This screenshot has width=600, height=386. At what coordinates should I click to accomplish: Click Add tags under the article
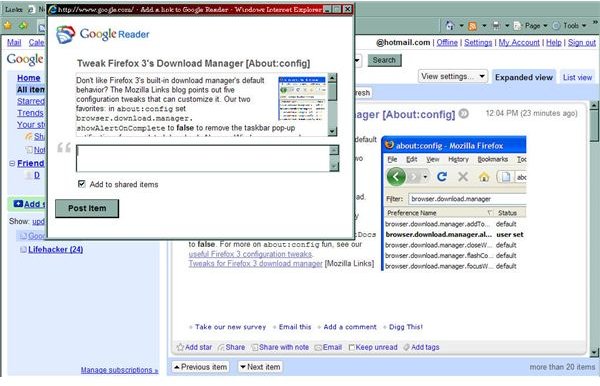click(x=421, y=347)
